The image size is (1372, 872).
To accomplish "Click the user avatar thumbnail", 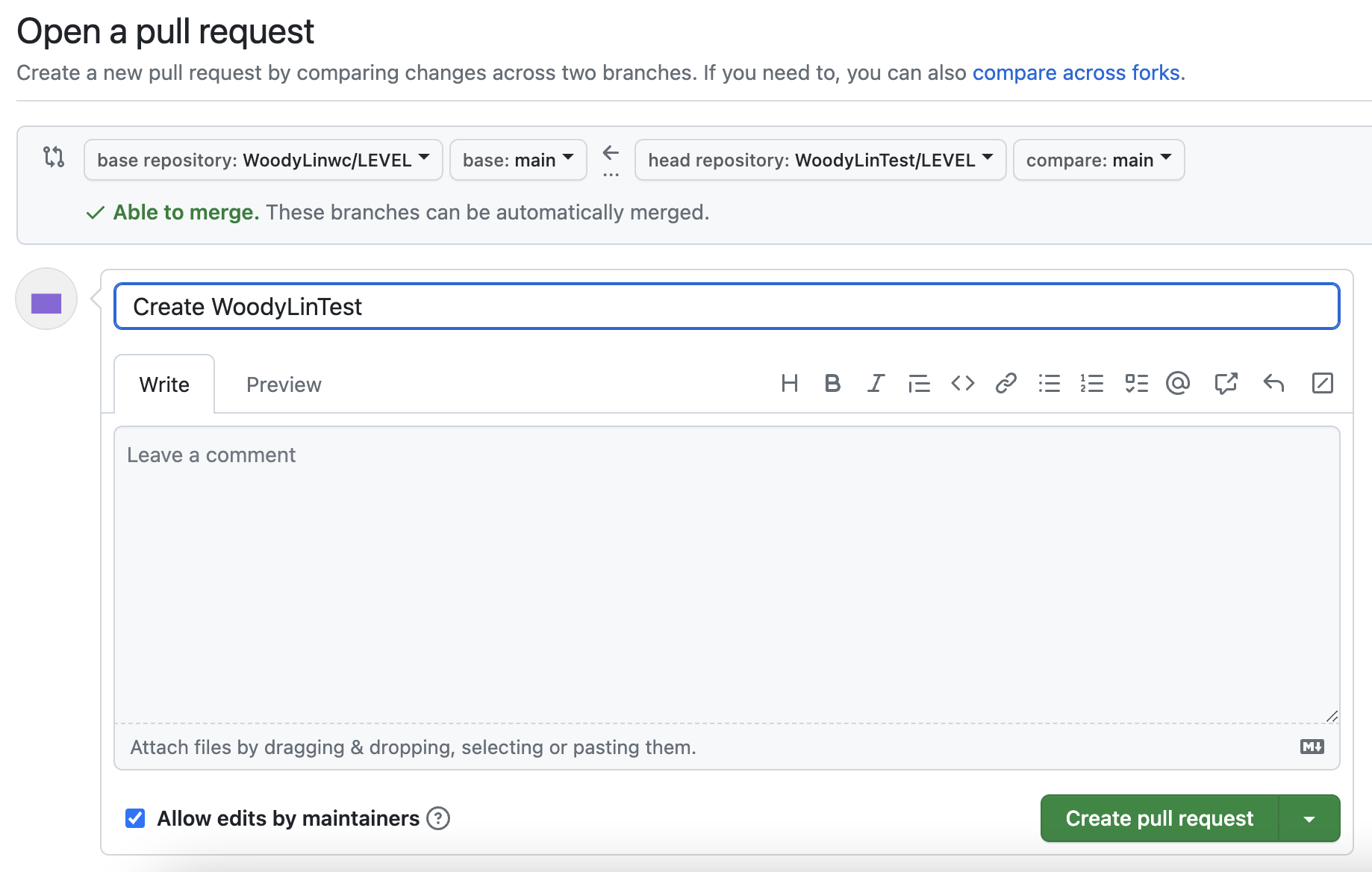I will pos(46,299).
